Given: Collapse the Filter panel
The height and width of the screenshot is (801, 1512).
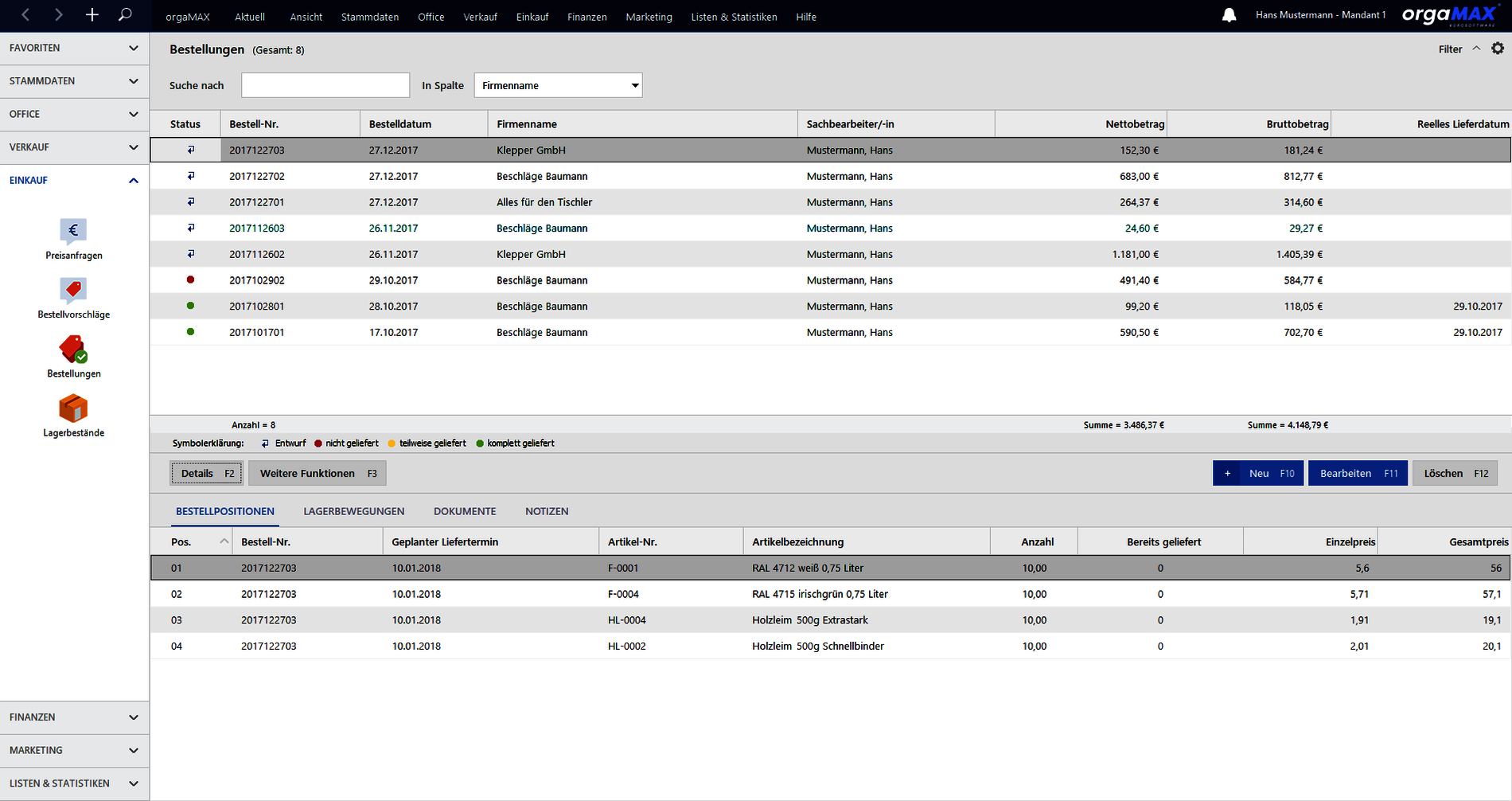Looking at the screenshot, I should (x=1459, y=49).
